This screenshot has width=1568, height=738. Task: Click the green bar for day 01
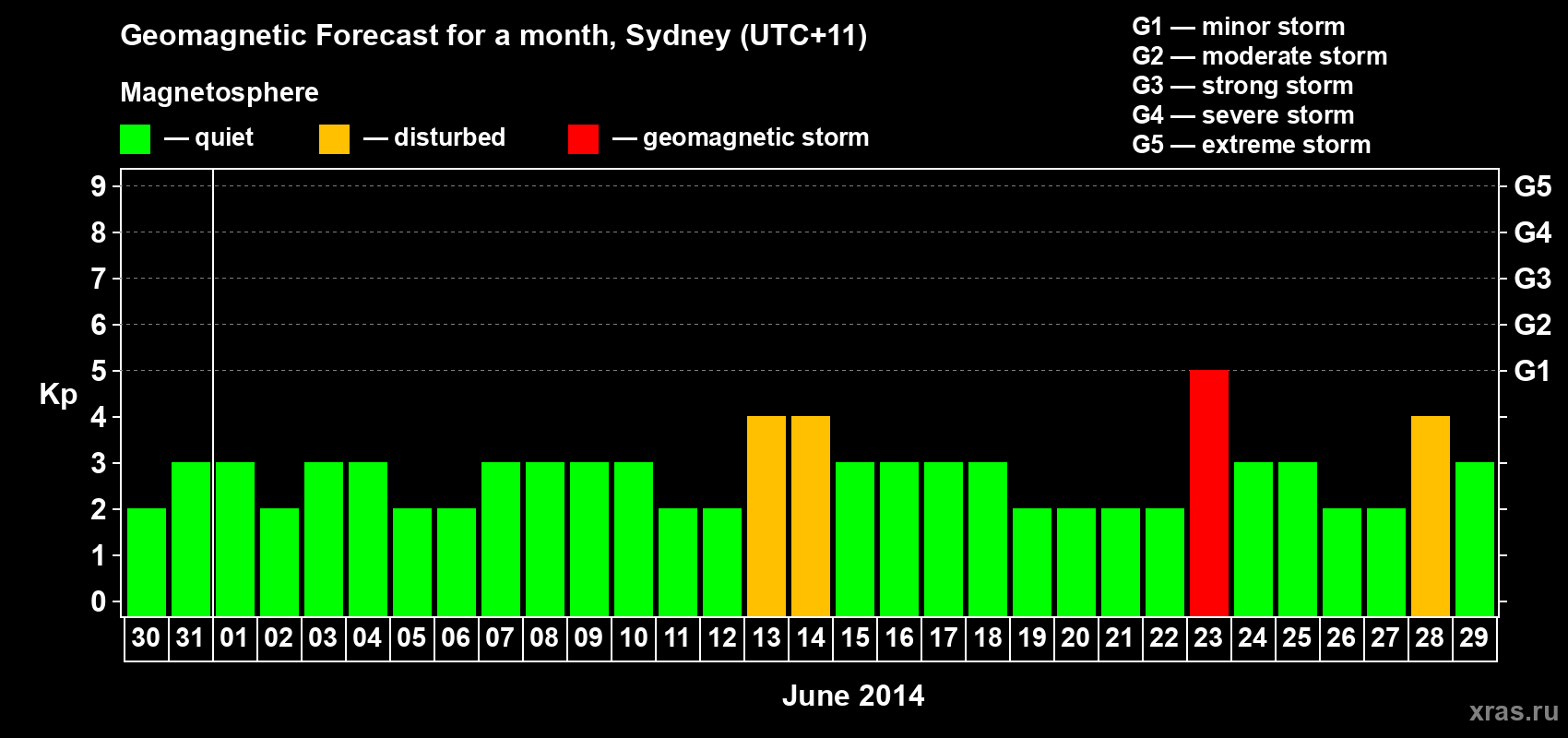pos(235,539)
